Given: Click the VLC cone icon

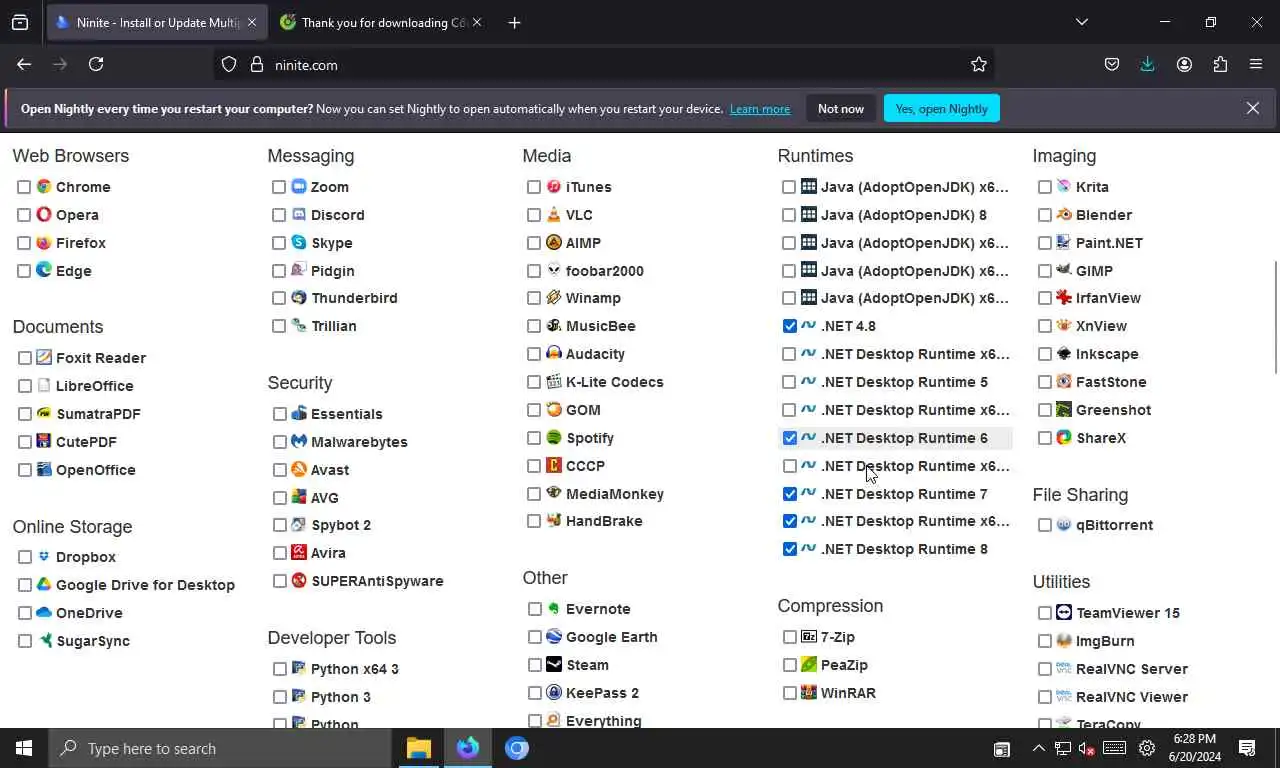Looking at the screenshot, I should click(x=554, y=215).
